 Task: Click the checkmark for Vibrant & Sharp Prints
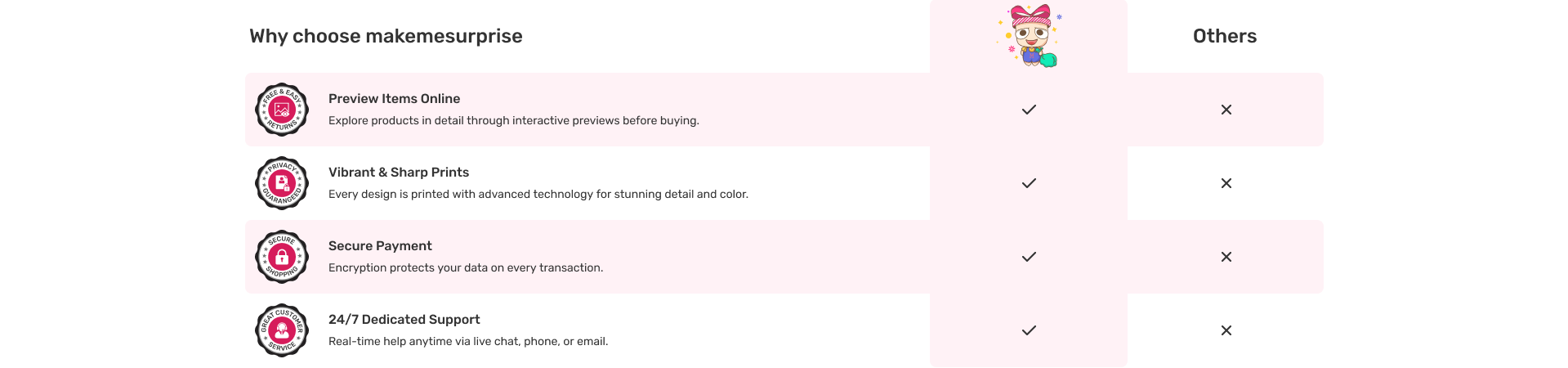1029,183
